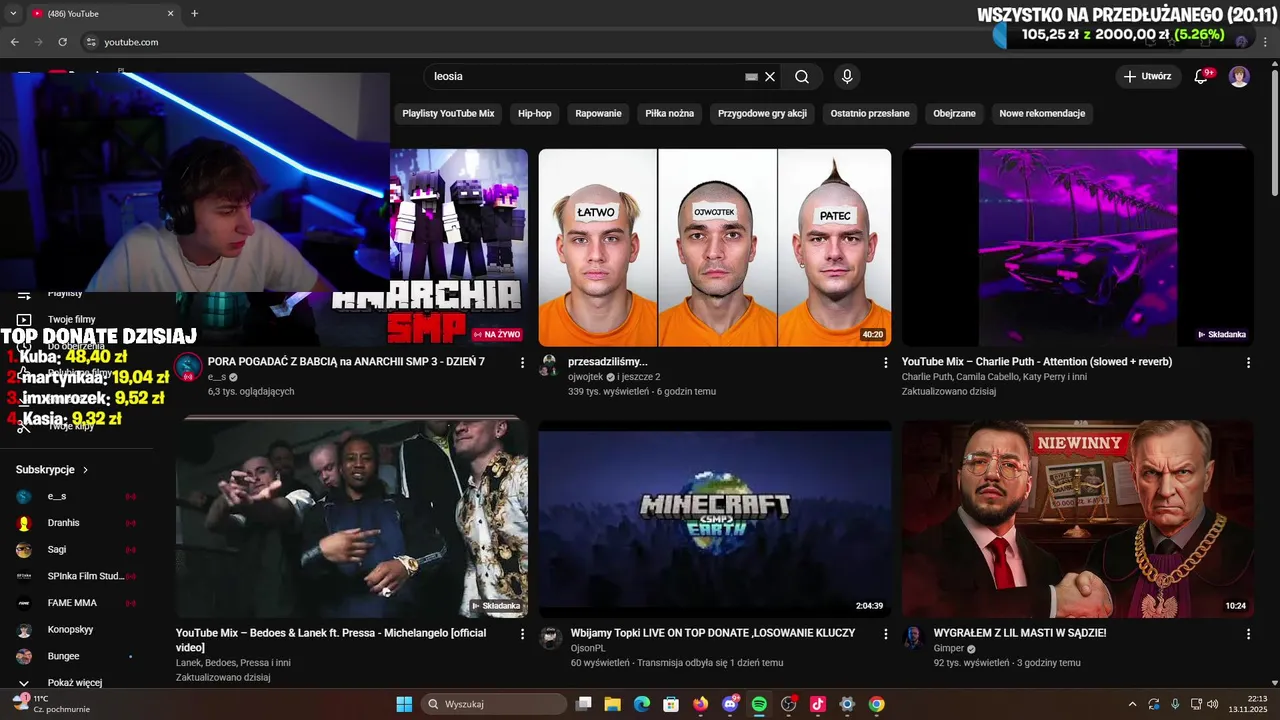Open File Explorer from the taskbar
The image size is (1280, 720).
coord(612,704)
